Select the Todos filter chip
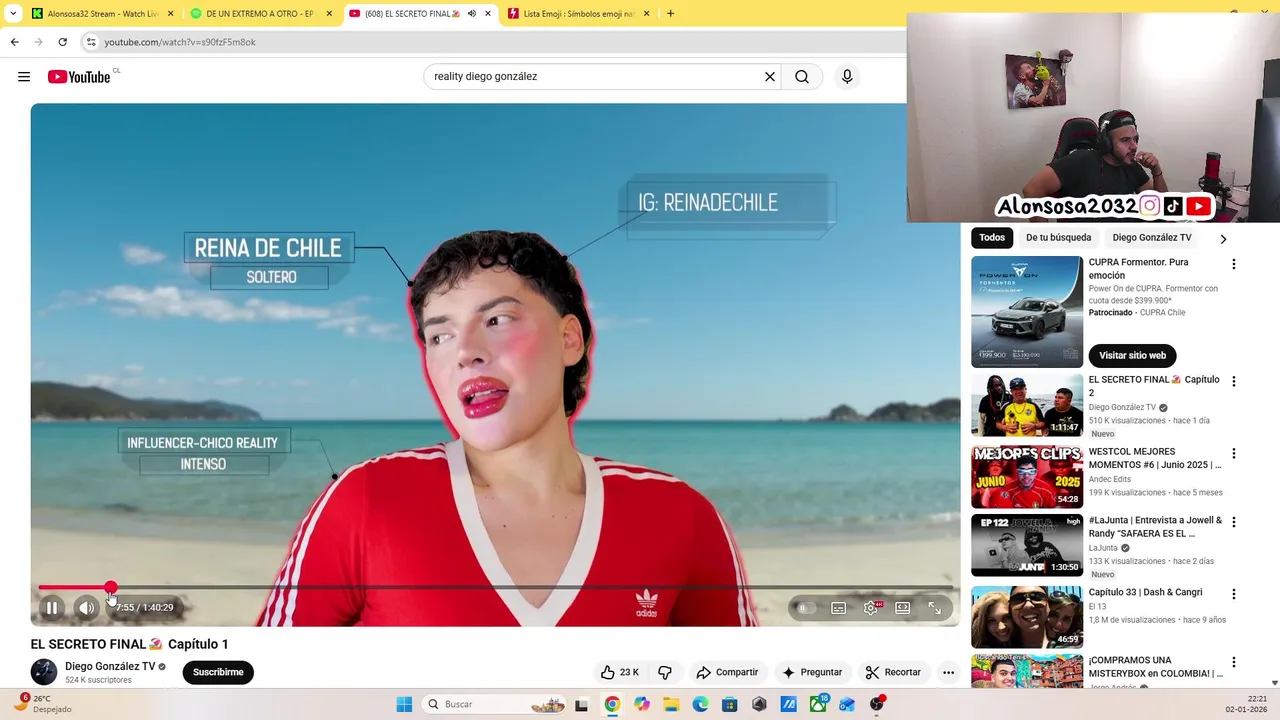Image resolution: width=1280 pixels, height=720 pixels. click(992, 238)
